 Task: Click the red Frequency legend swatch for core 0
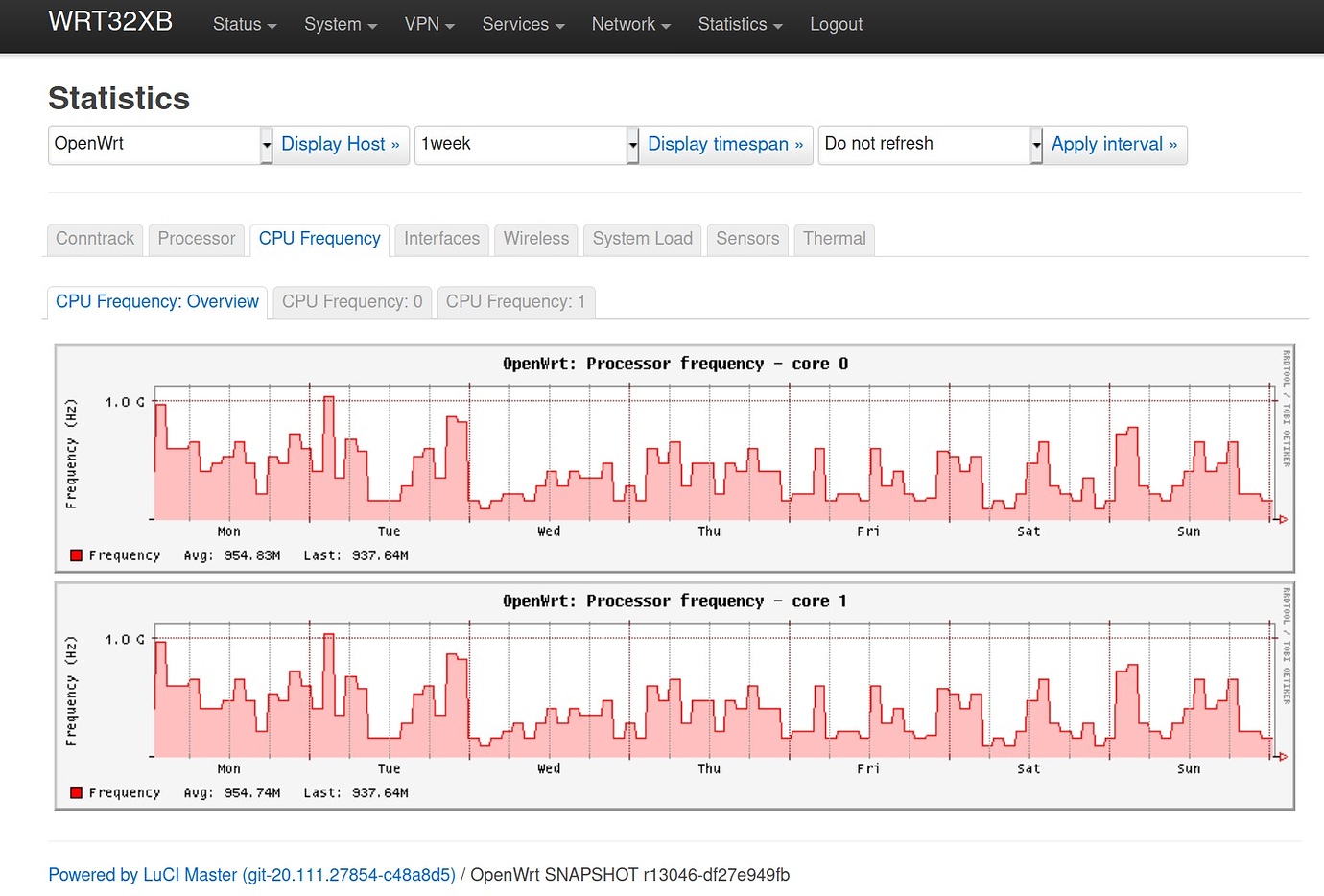coord(77,555)
